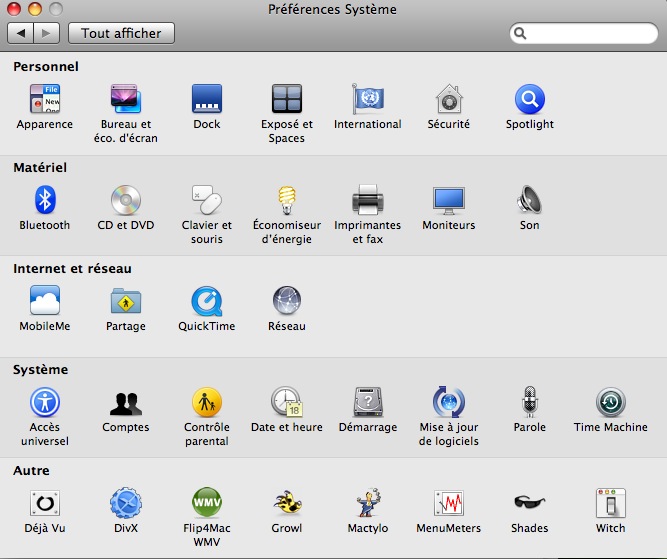Open the Dock preferences
Image resolution: width=667 pixels, height=559 pixels.
[207, 100]
